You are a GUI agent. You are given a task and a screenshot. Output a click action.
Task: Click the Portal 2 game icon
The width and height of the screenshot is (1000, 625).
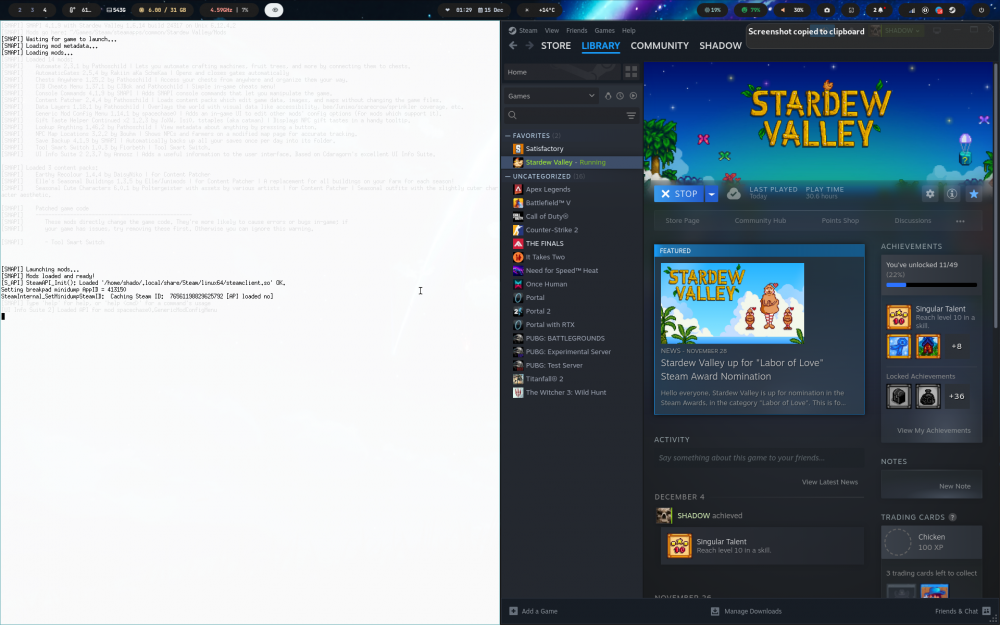(518, 311)
